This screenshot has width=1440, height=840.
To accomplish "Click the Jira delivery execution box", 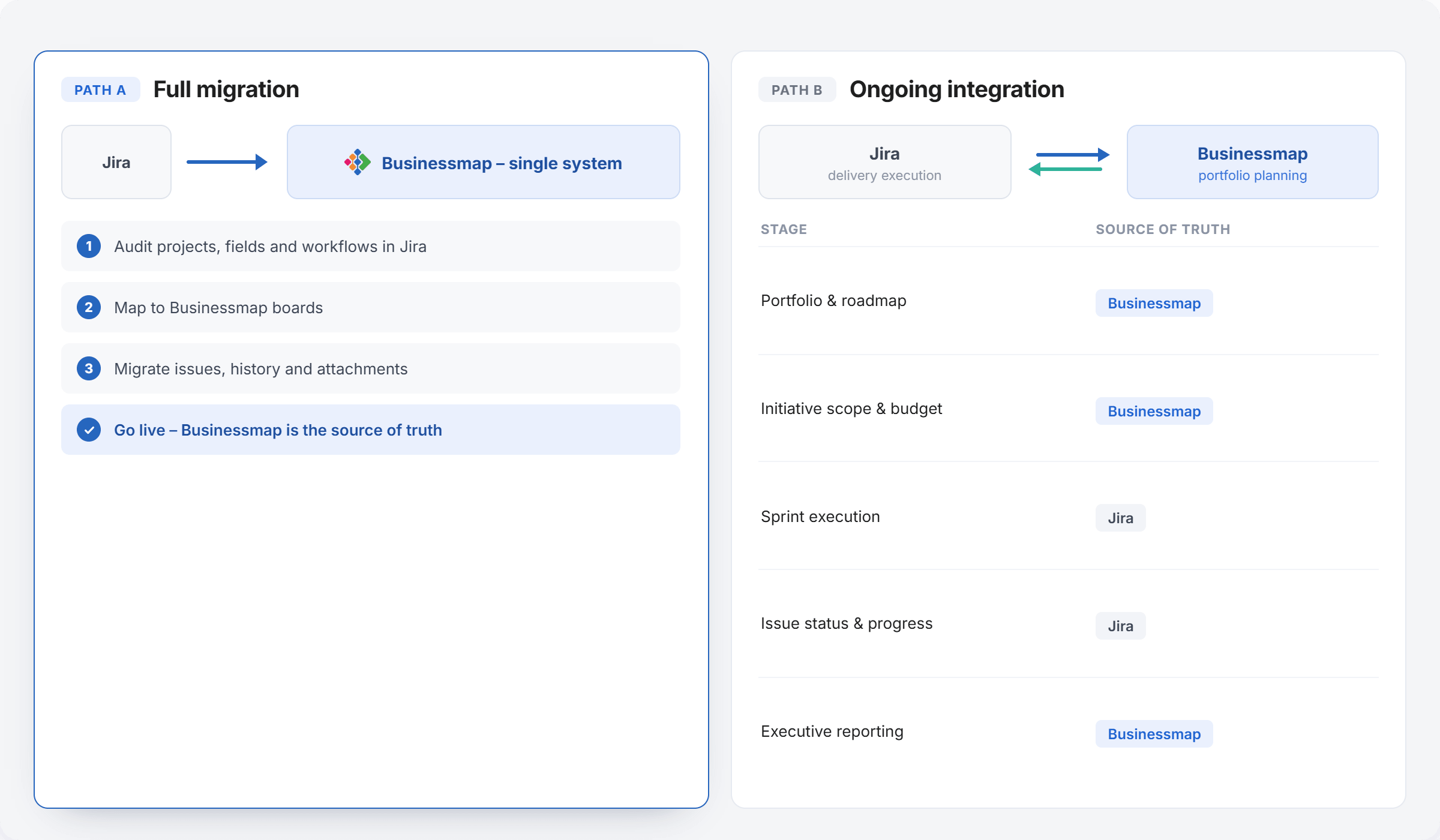I will click(885, 162).
